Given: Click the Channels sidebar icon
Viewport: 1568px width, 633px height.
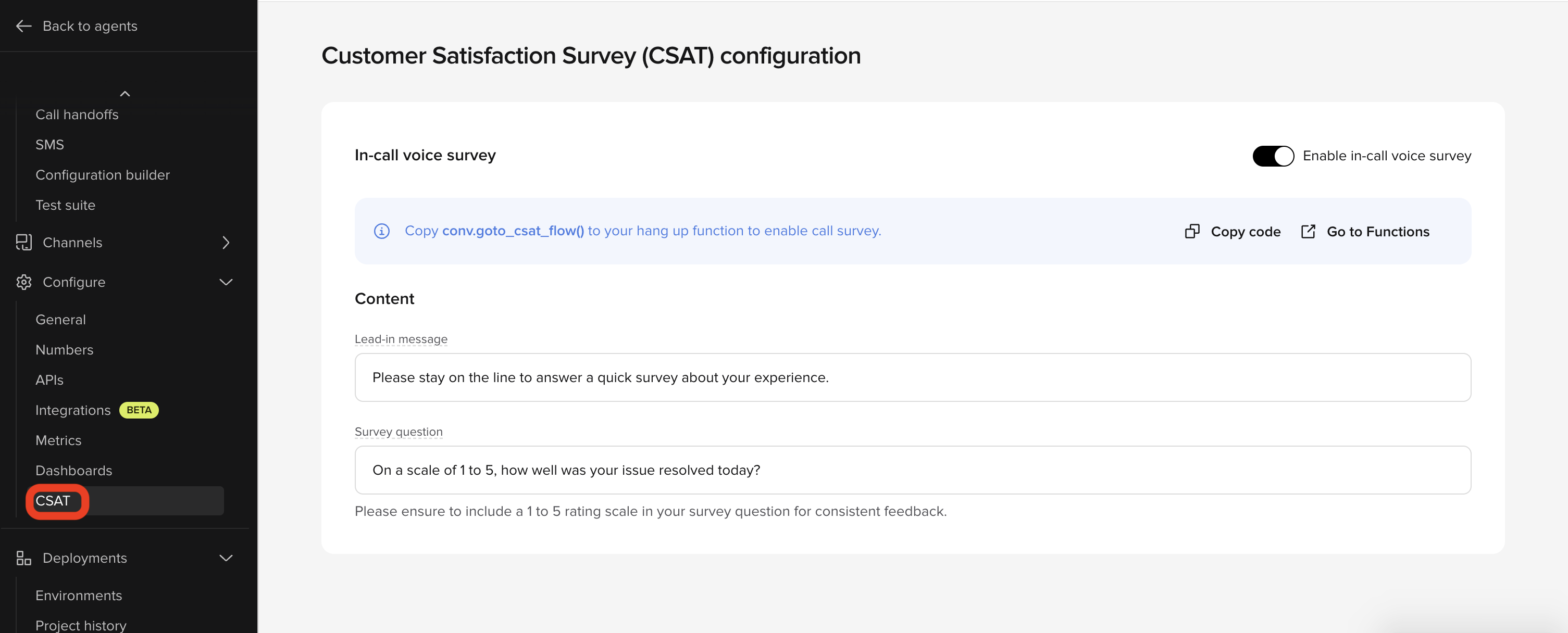Looking at the screenshot, I should coord(24,243).
